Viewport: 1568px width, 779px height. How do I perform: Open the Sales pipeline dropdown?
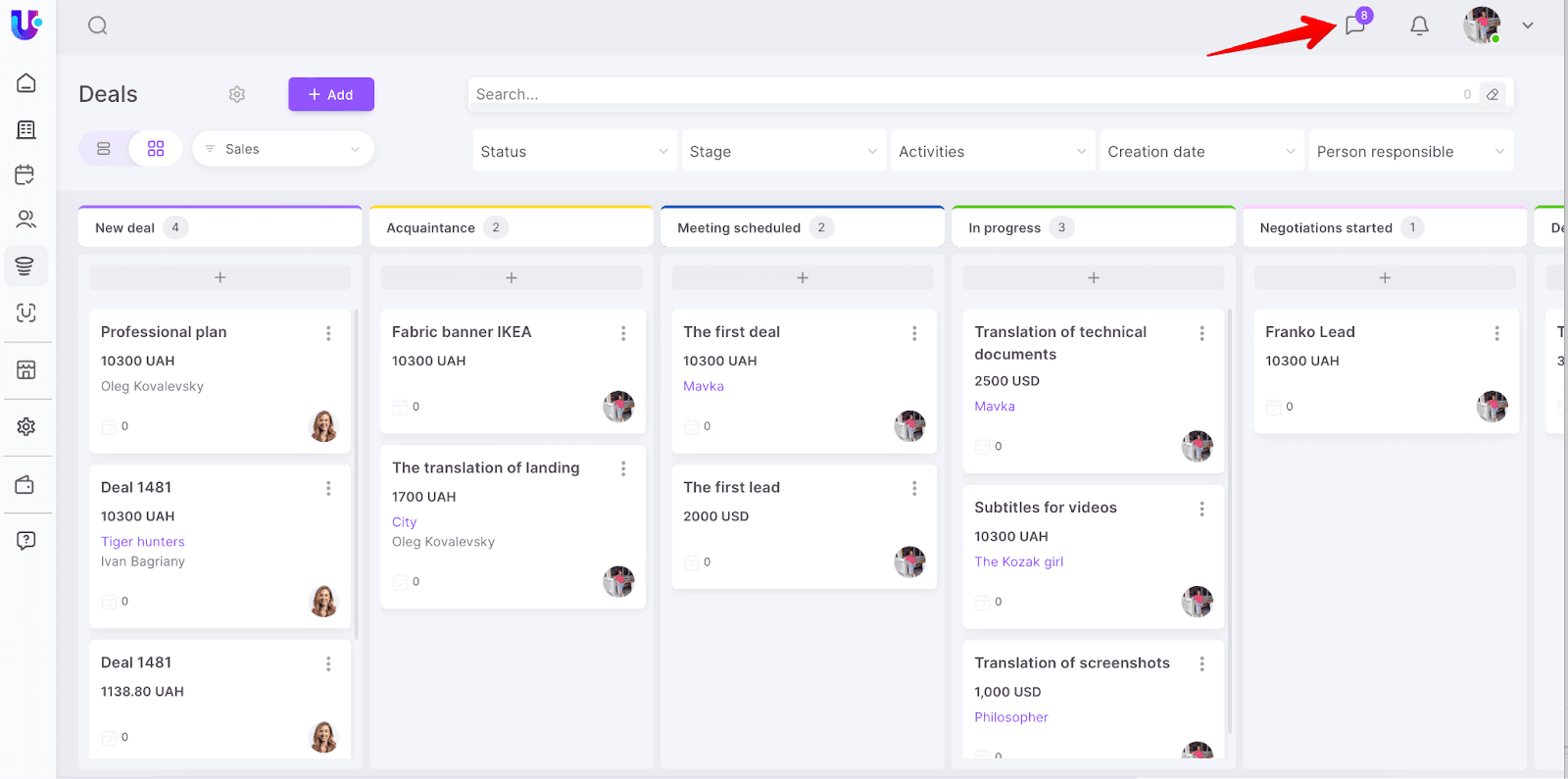pyautogui.click(x=283, y=149)
